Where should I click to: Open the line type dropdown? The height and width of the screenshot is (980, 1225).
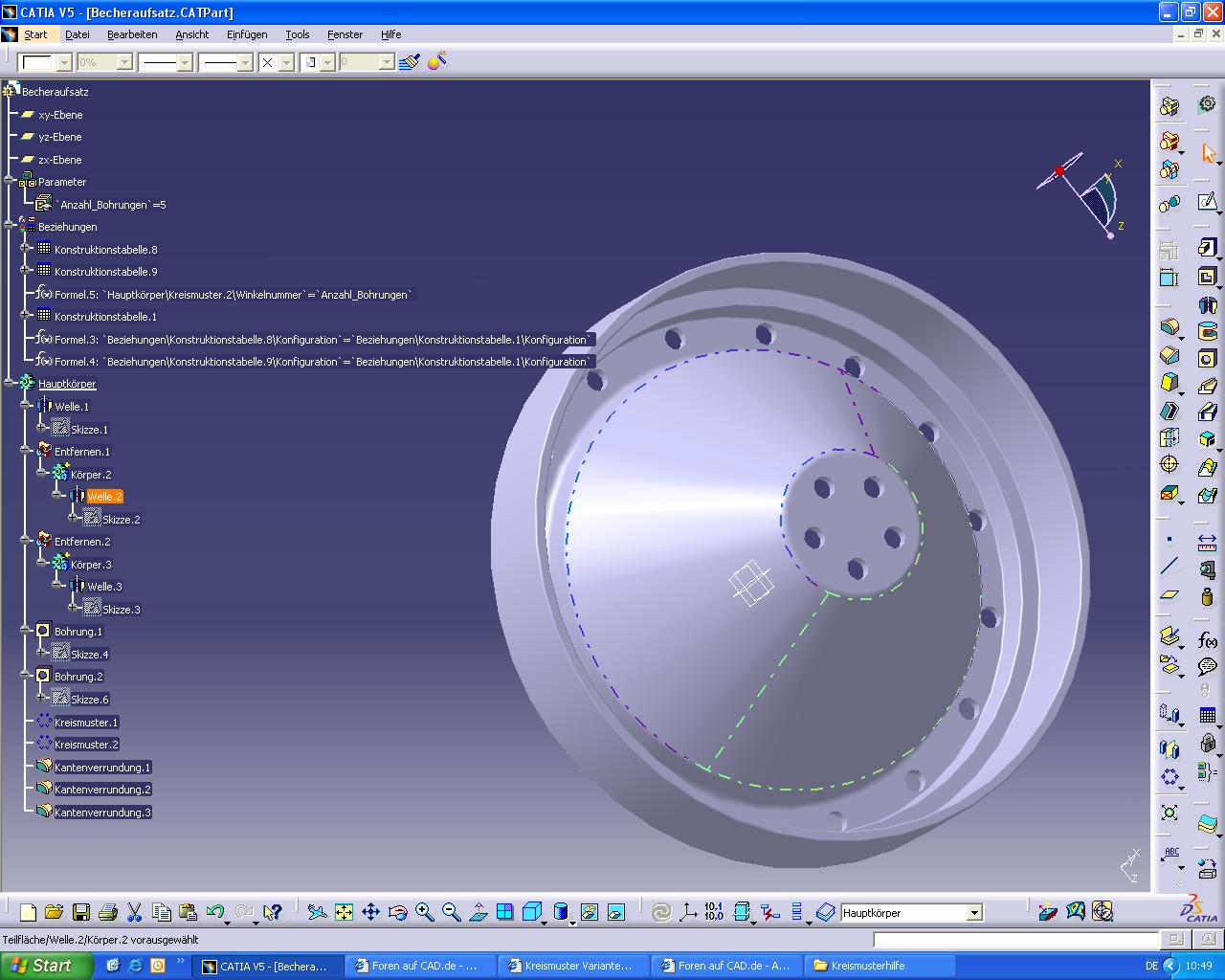245,62
